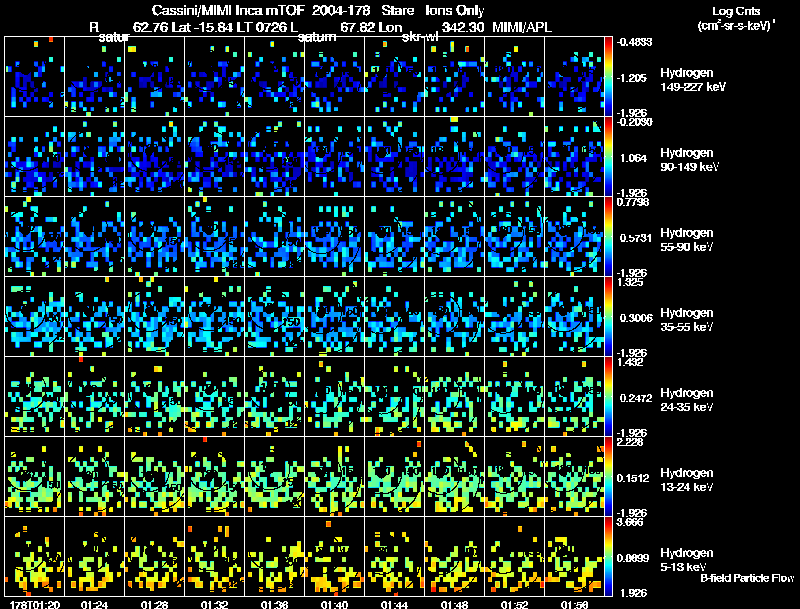Open the Hydrogen 55-90 keV image at 01:52

515,237
